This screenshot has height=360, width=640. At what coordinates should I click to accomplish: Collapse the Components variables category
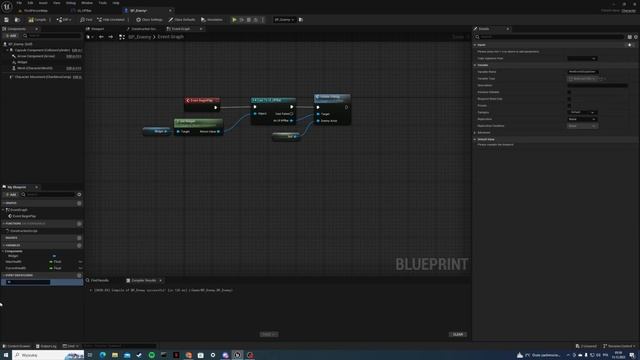coord(3,251)
